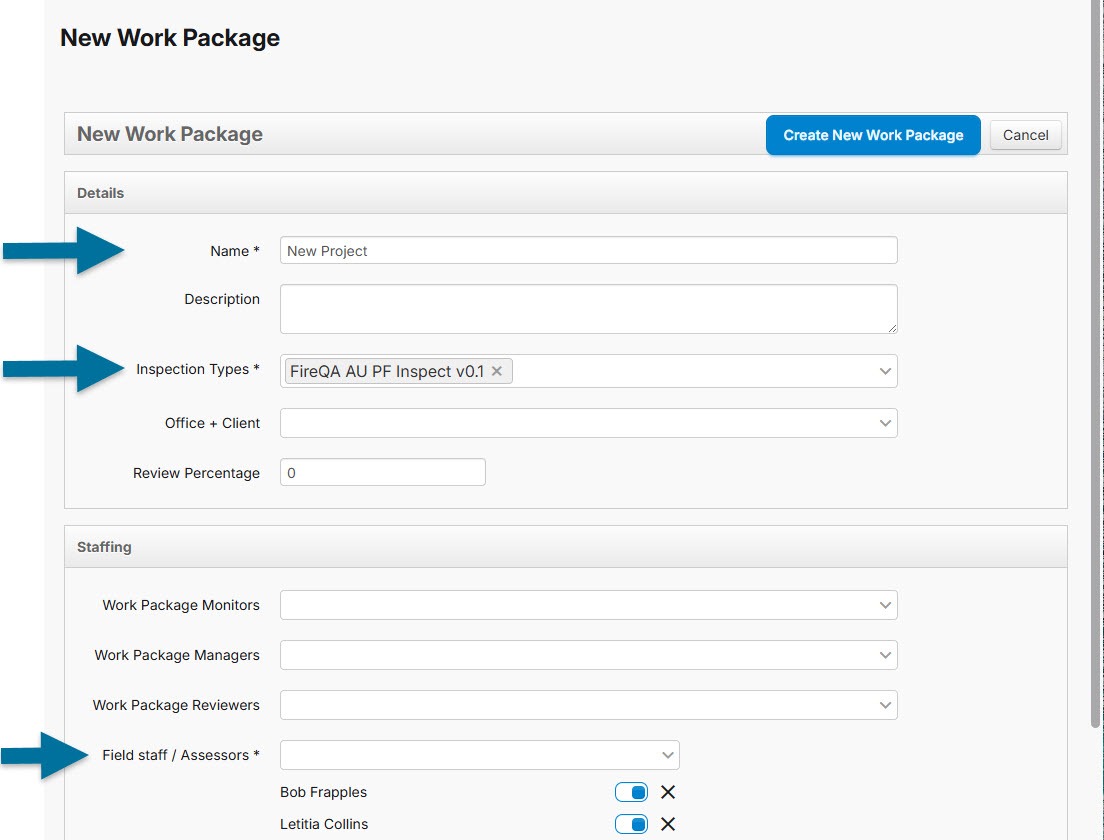Open Office + Client dropdown
The width and height of the screenshot is (1104, 840).
coord(884,423)
